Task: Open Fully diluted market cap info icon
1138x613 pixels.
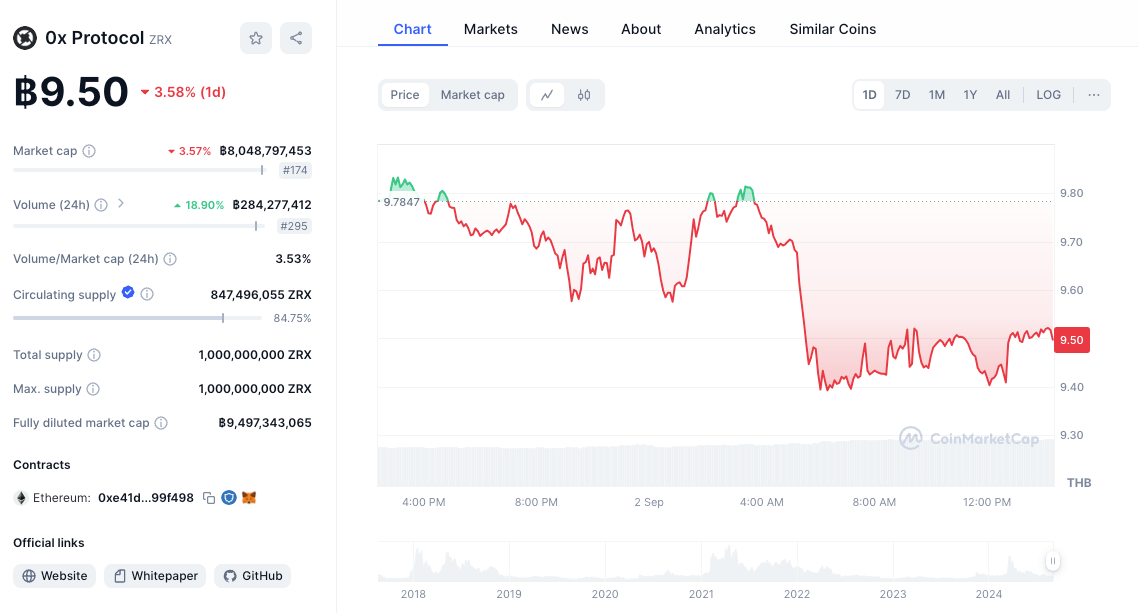Action: point(161,423)
